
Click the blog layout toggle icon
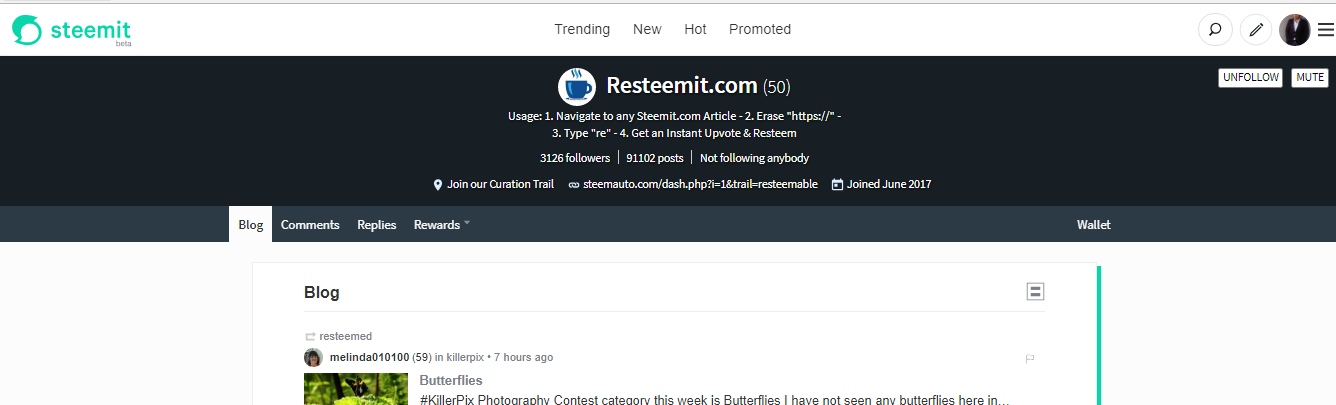pos(1036,292)
